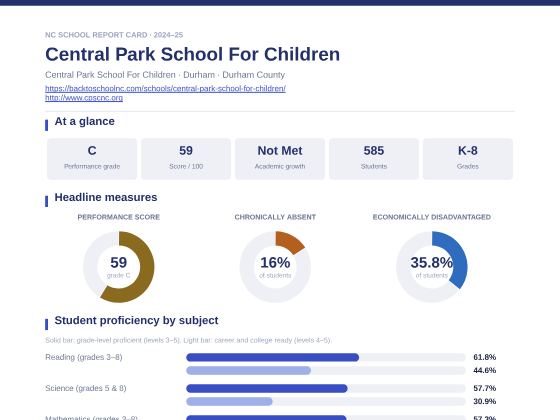Click the economically disadvantaged donut showing 35.8%
Viewport: 560px width, 420px height.
pyautogui.click(x=431, y=267)
